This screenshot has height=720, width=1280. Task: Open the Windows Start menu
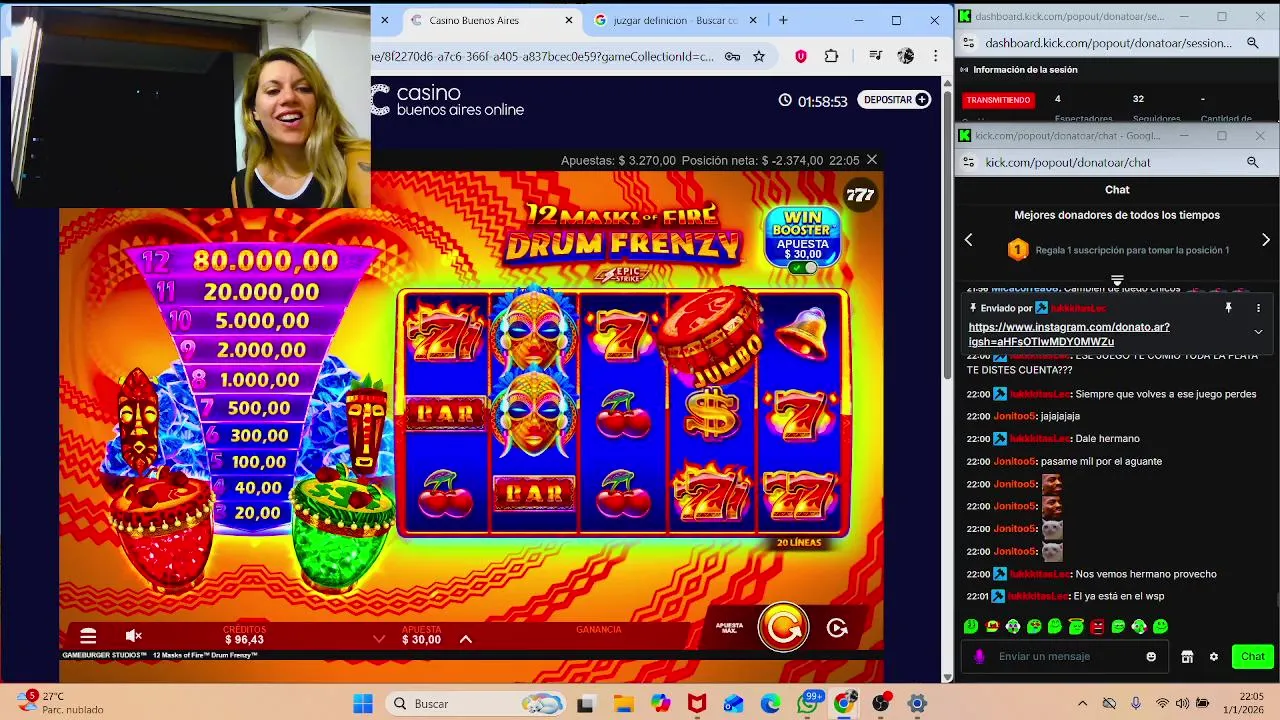pos(363,703)
